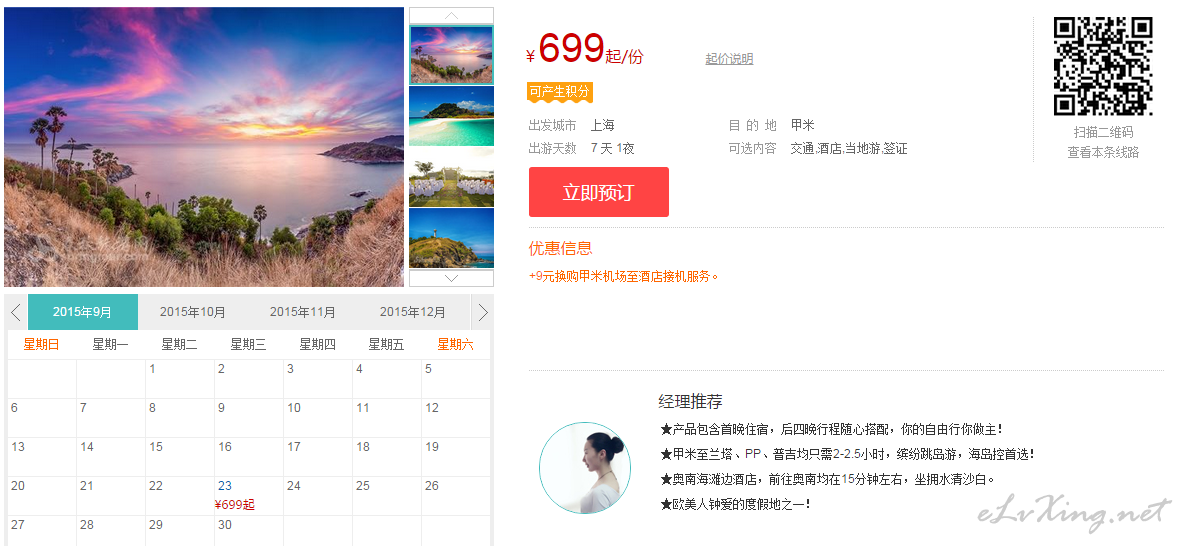Screen dimensions: 1182x546
Task: Click the QR code image
Action: (1103, 66)
